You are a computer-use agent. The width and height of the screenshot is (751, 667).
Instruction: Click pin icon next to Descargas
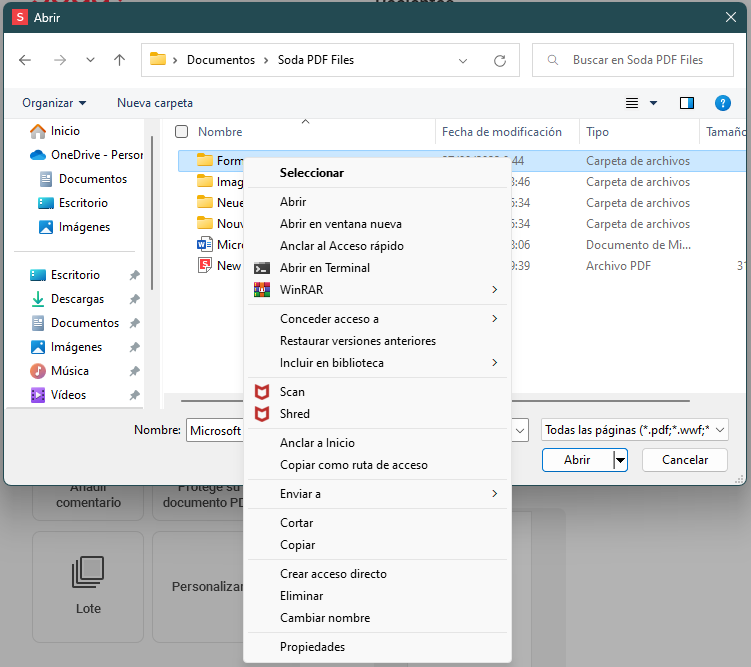coord(135,299)
